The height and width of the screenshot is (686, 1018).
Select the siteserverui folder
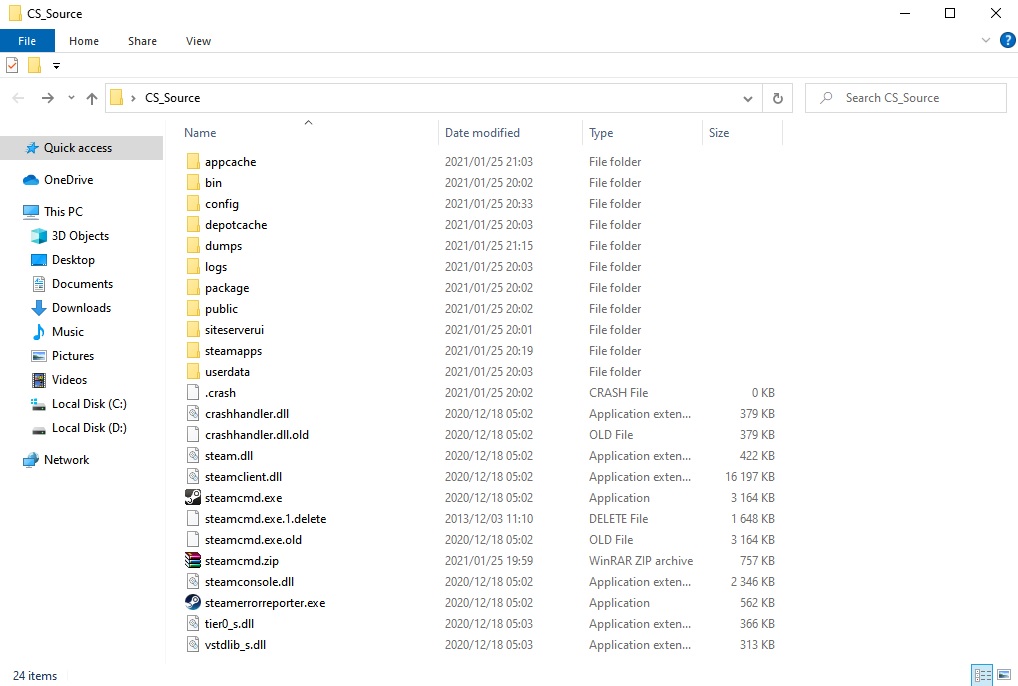point(234,330)
